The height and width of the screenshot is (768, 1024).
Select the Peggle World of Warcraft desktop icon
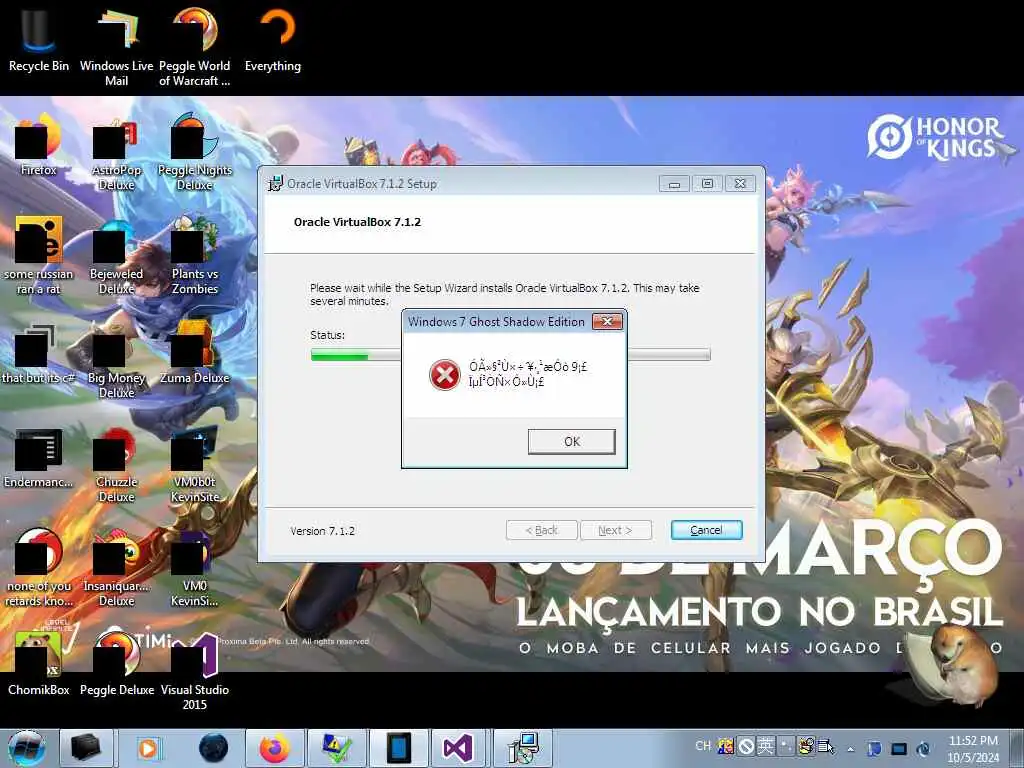[x=195, y=47]
